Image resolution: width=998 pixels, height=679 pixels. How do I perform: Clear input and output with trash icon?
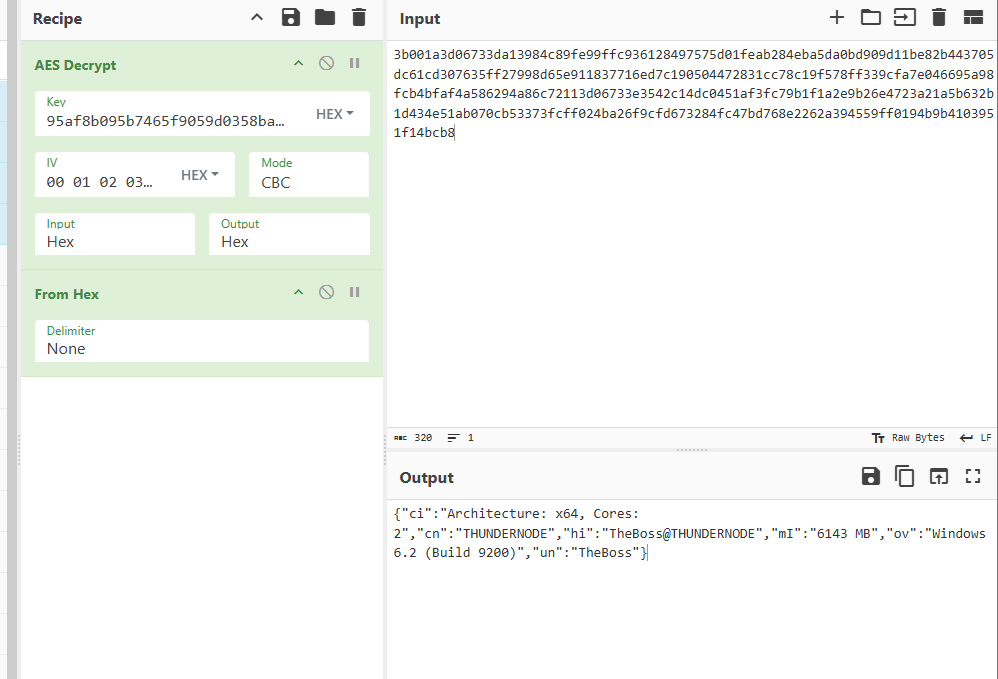point(938,17)
